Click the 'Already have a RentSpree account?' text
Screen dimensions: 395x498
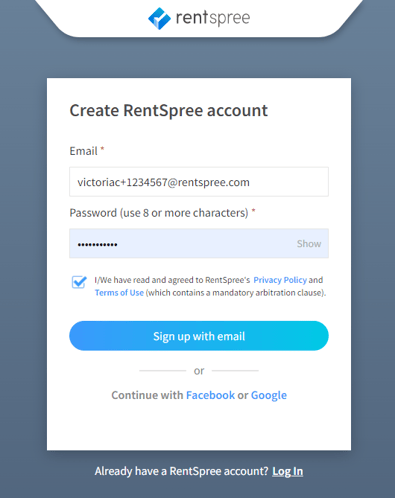[x=181, y=471]
